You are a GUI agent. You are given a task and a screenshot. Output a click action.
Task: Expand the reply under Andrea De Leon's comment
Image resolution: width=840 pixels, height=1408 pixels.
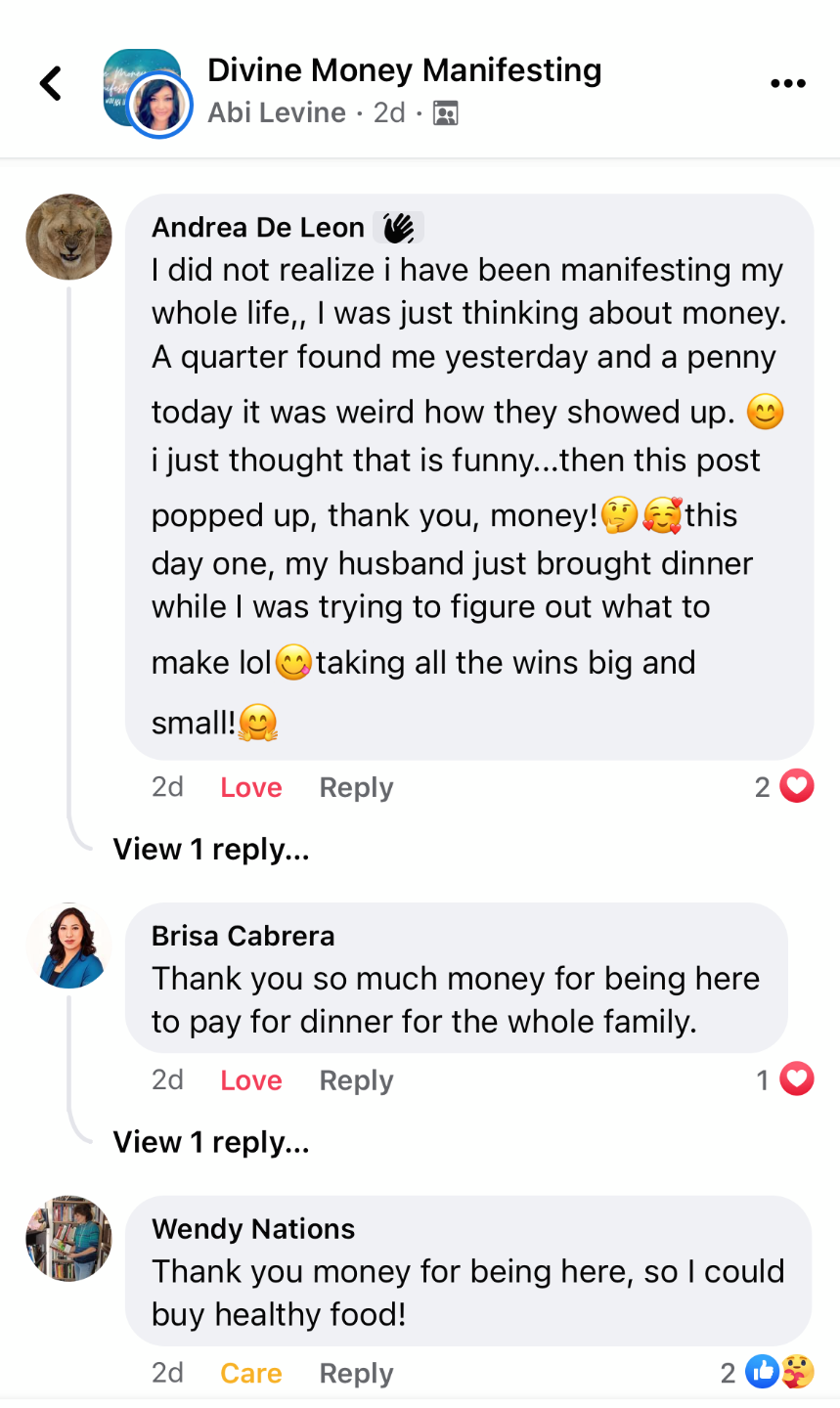click(211, 849)
